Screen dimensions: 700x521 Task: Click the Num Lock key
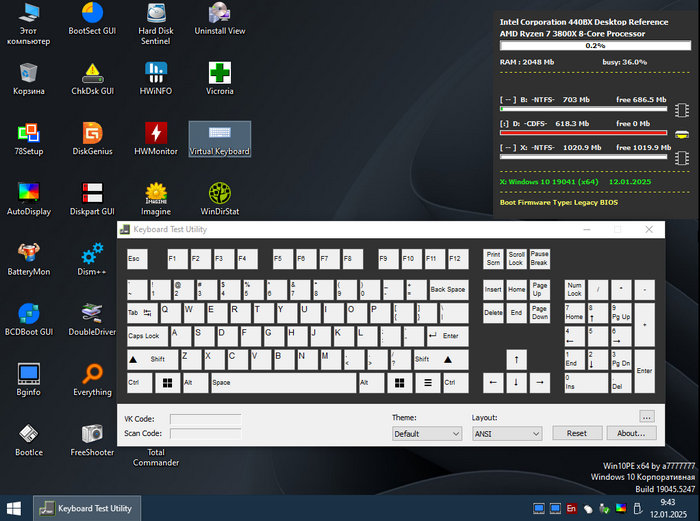(575, 290)
